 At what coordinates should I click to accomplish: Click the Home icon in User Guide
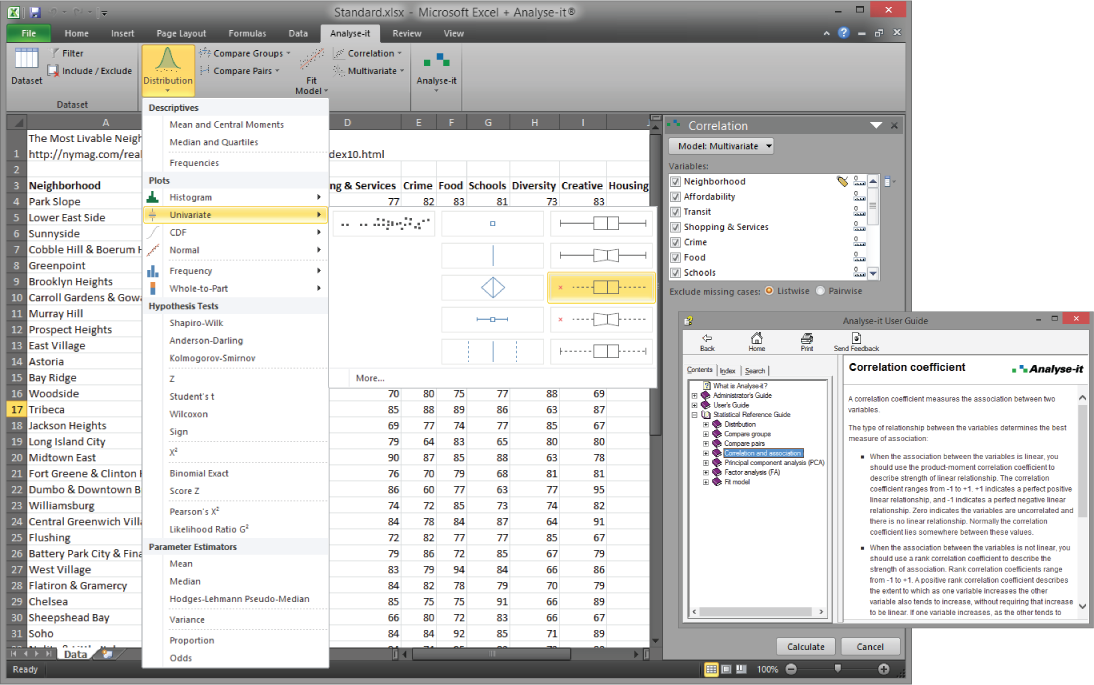[x=757, y=340]
